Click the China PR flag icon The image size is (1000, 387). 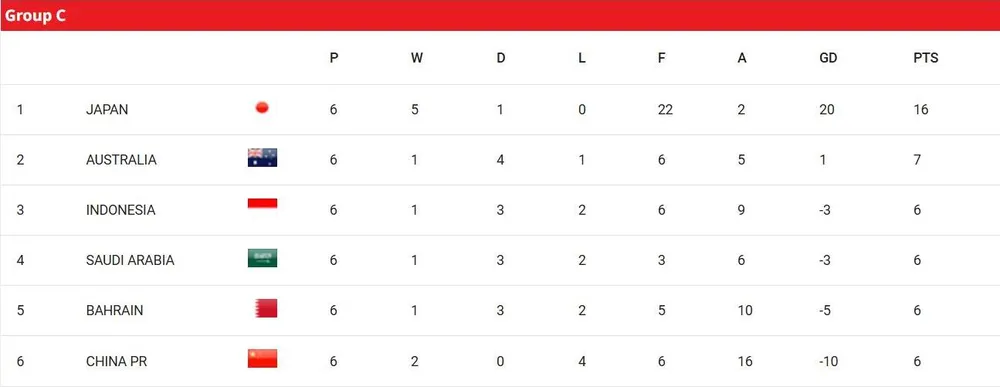[262, 359]
